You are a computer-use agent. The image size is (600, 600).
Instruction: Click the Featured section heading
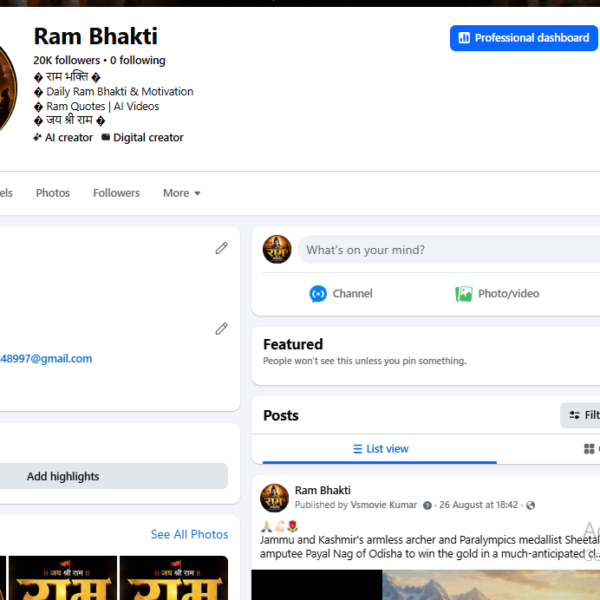[293, 344]
